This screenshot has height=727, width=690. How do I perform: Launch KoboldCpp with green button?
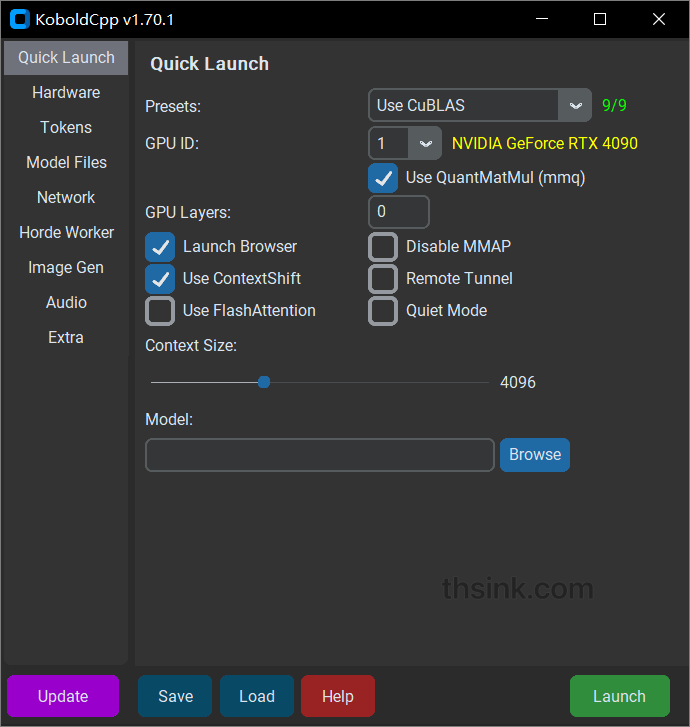coord(620,696)
